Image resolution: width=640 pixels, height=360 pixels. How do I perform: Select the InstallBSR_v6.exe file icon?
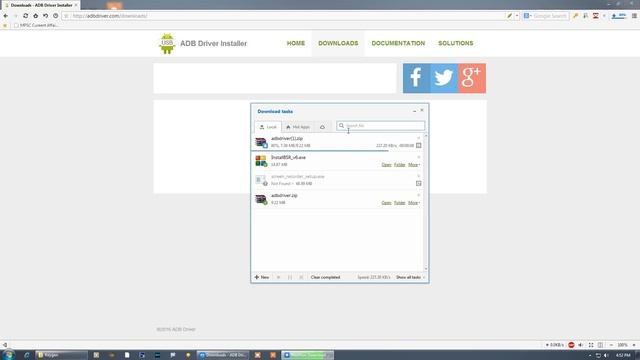tap(261, 161)
